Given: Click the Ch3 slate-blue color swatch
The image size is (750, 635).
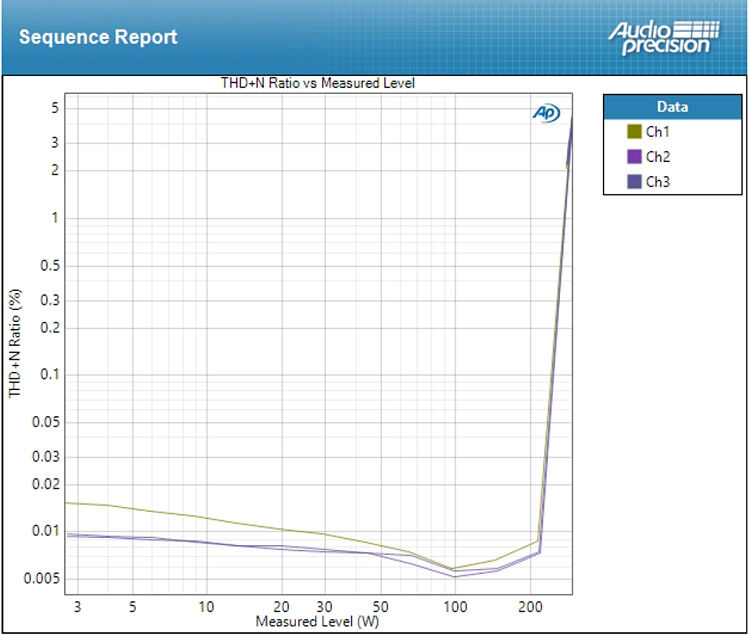Looking at the screenshot, I should click(634, 182).
